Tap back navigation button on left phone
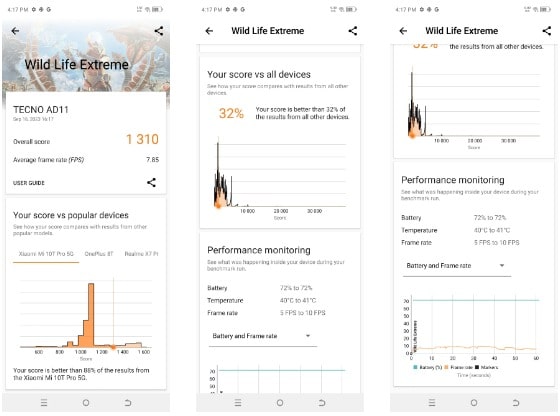This screenshot has height=416, width=560. pos(128,403)
